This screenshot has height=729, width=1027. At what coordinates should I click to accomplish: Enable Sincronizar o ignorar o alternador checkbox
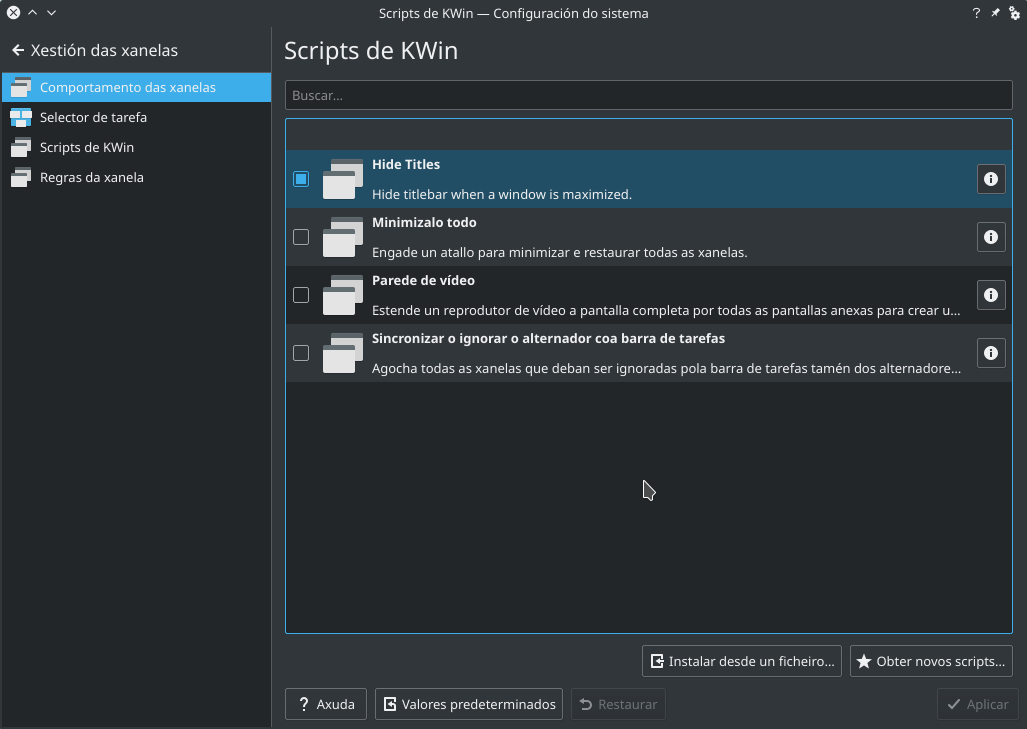pos(301,353)
